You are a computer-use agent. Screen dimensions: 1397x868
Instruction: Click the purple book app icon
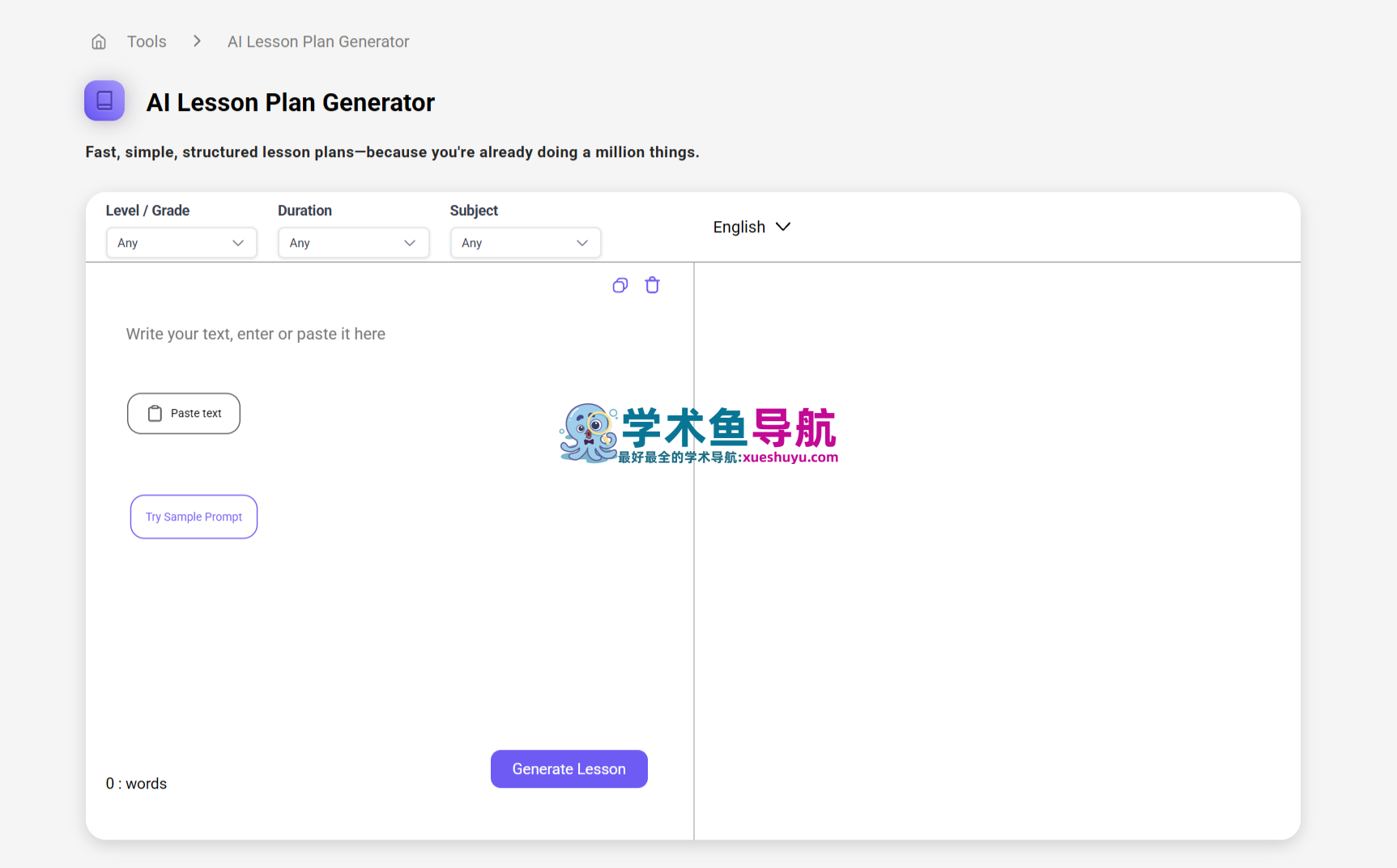pyautogui.click(x=104, y=100)
